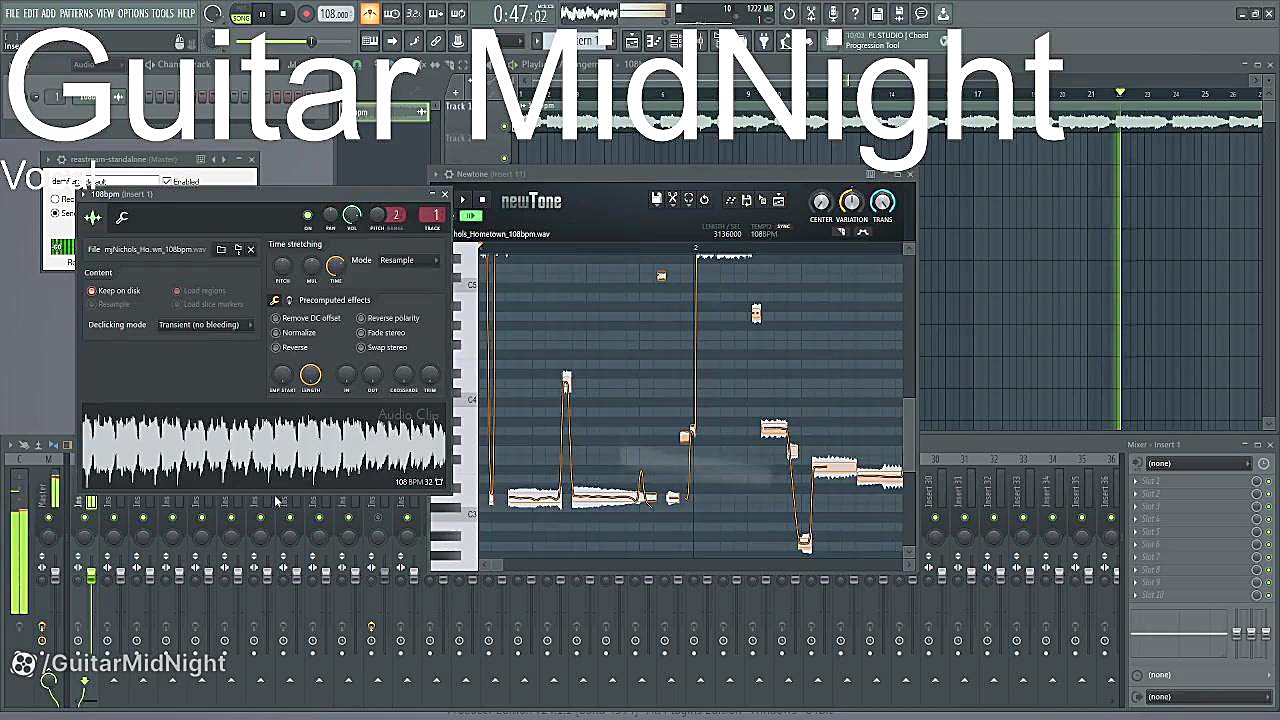Stop playback in the Newtone window
This screenshot has width=1280, height=720.
pyautogui.click(x=481, y=200)
